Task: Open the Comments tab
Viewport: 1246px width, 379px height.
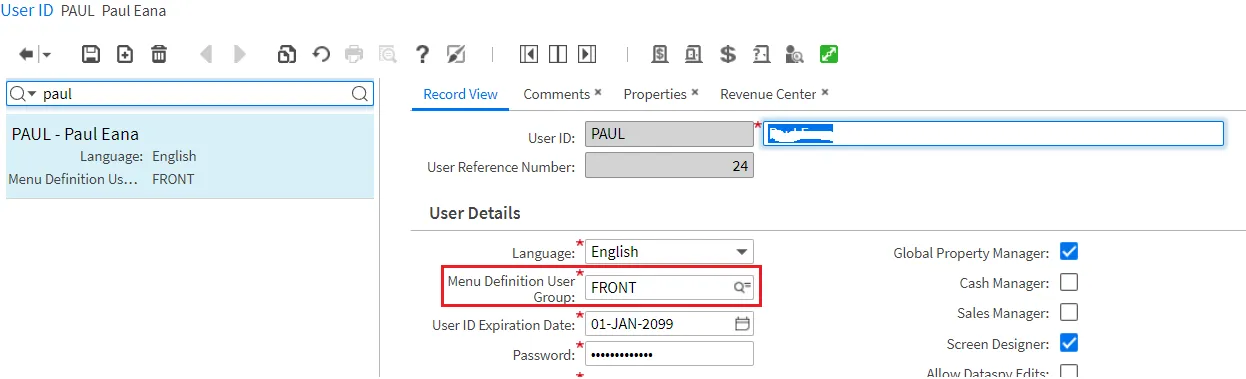Action: tap(556, 94)
